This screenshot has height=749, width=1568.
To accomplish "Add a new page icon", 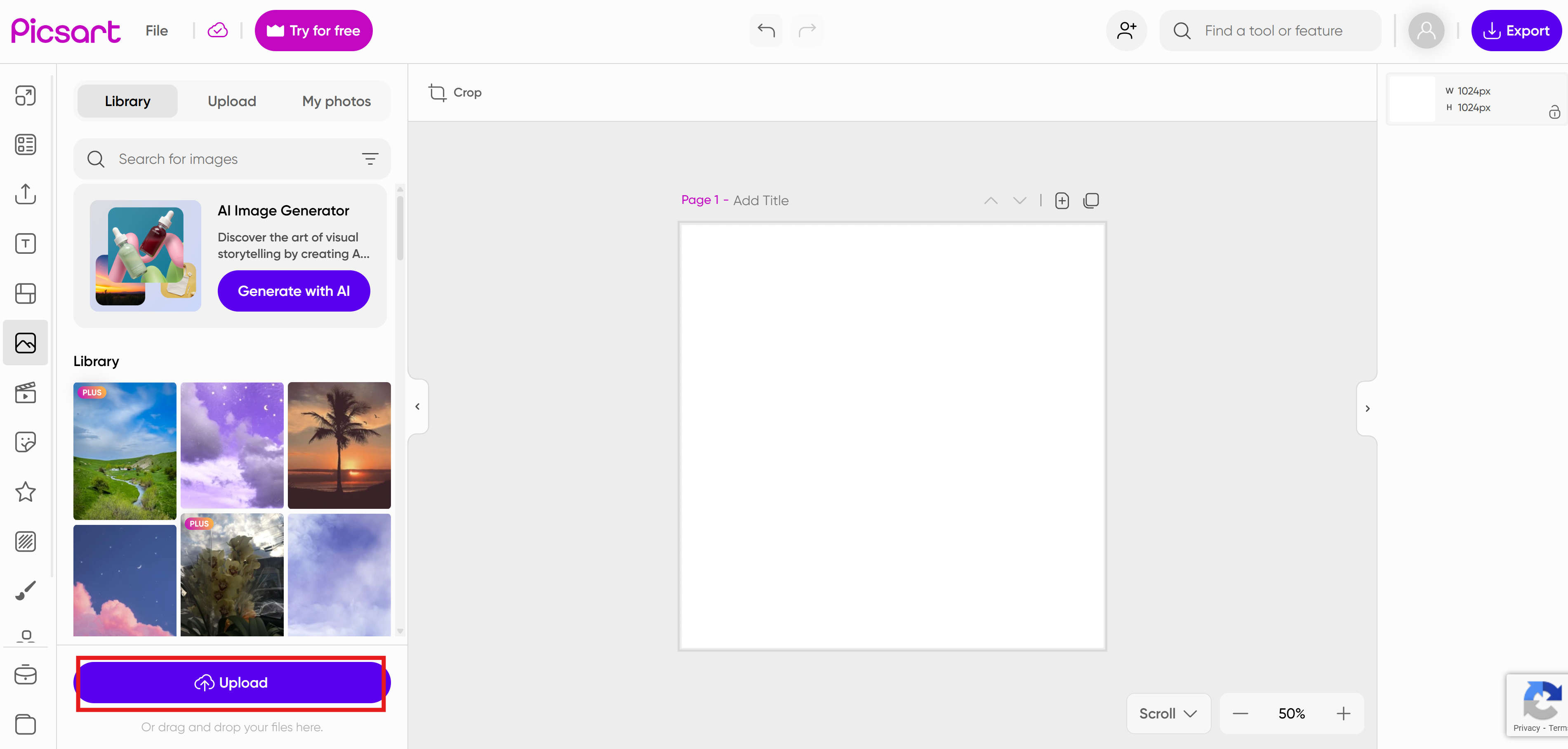I will click(x=1062, y=200).
